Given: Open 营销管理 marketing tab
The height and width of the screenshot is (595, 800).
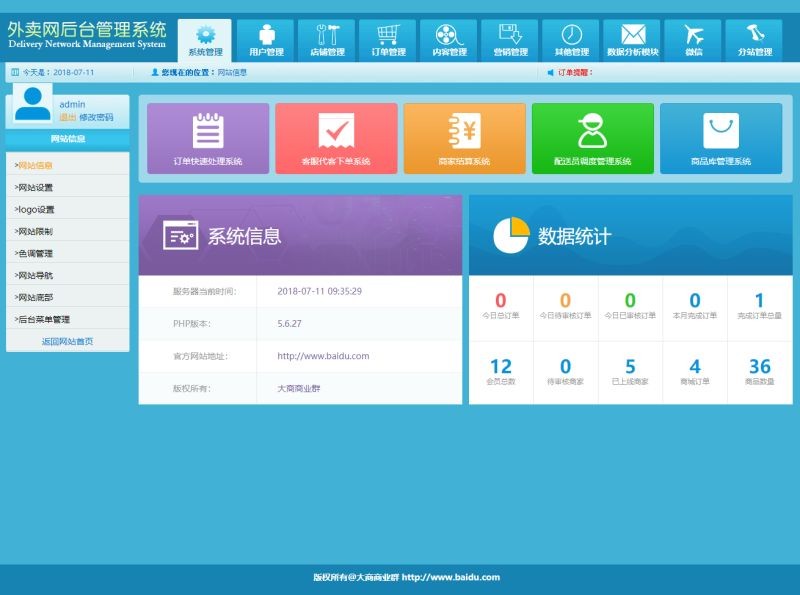Looking at the screenshot, I should 510,40.
